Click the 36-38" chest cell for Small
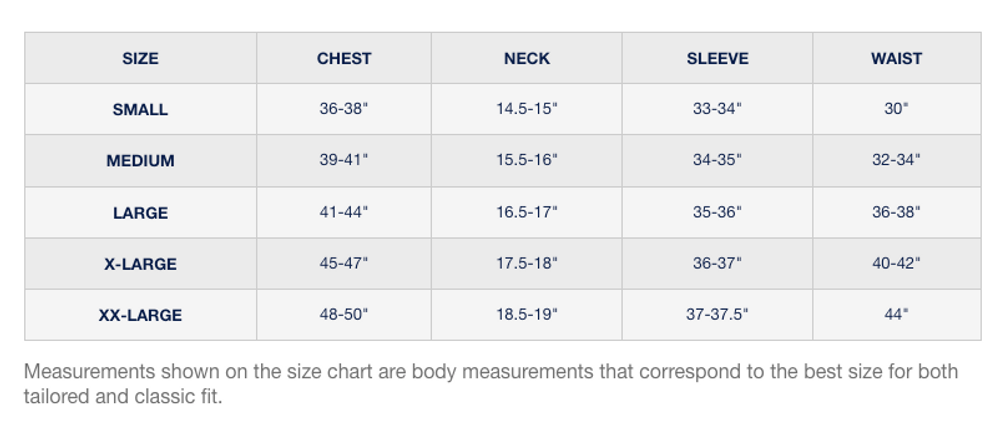Viewport: 1000px width, 425px height. [344, 109]
